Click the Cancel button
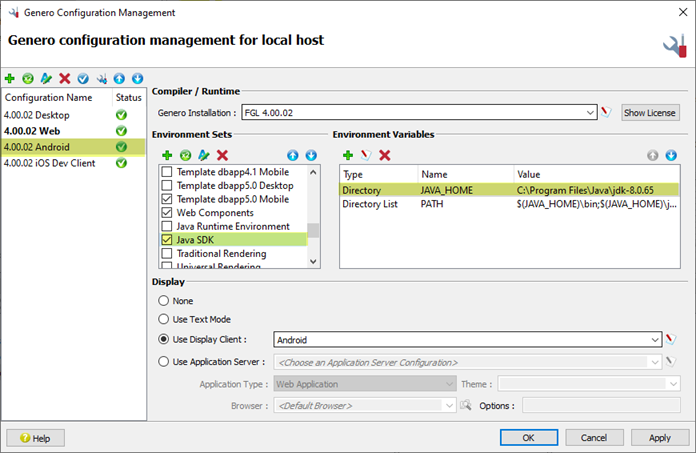Image resolution: width=696 pixels, height=453 pixels. point(594,437)
